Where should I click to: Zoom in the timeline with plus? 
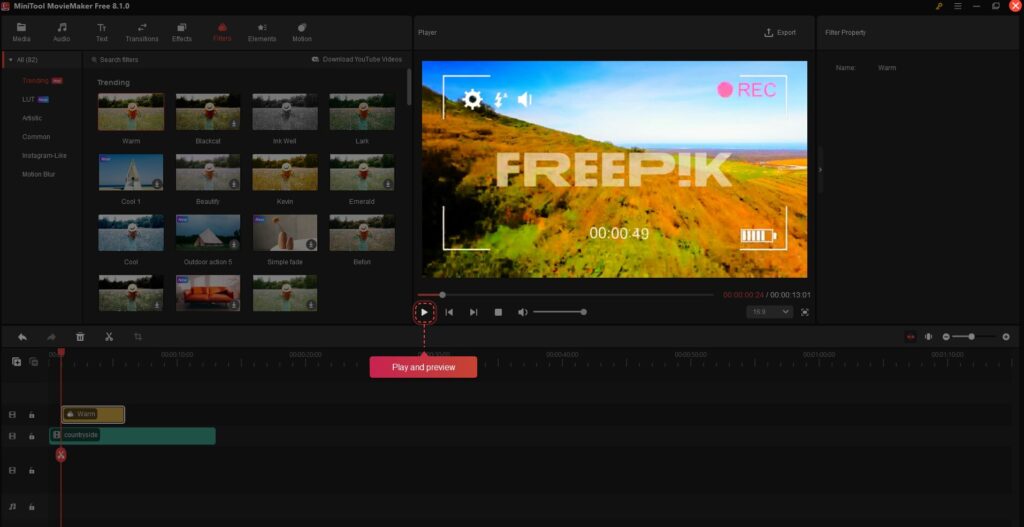[x=1006, y=337]
